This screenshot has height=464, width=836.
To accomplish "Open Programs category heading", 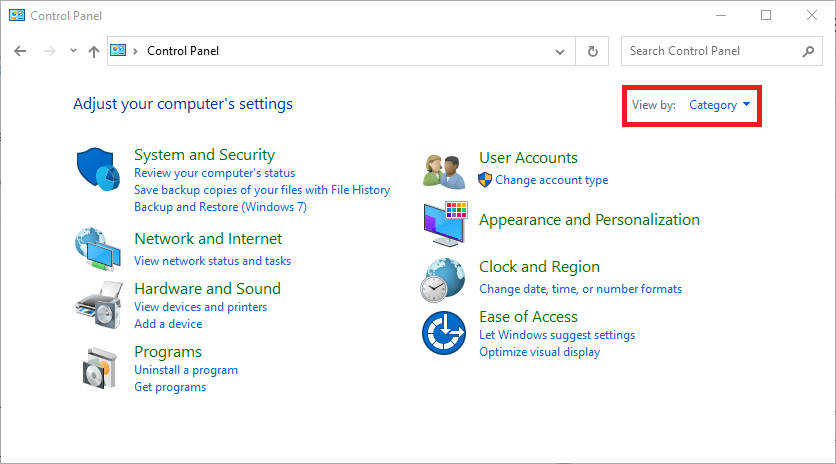I will pos(168,352).
